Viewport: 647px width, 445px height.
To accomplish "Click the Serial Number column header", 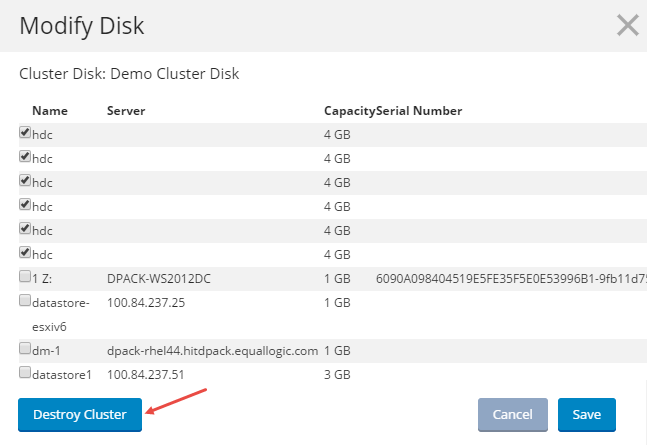I will pyautogui.click(x=419, y=110).
